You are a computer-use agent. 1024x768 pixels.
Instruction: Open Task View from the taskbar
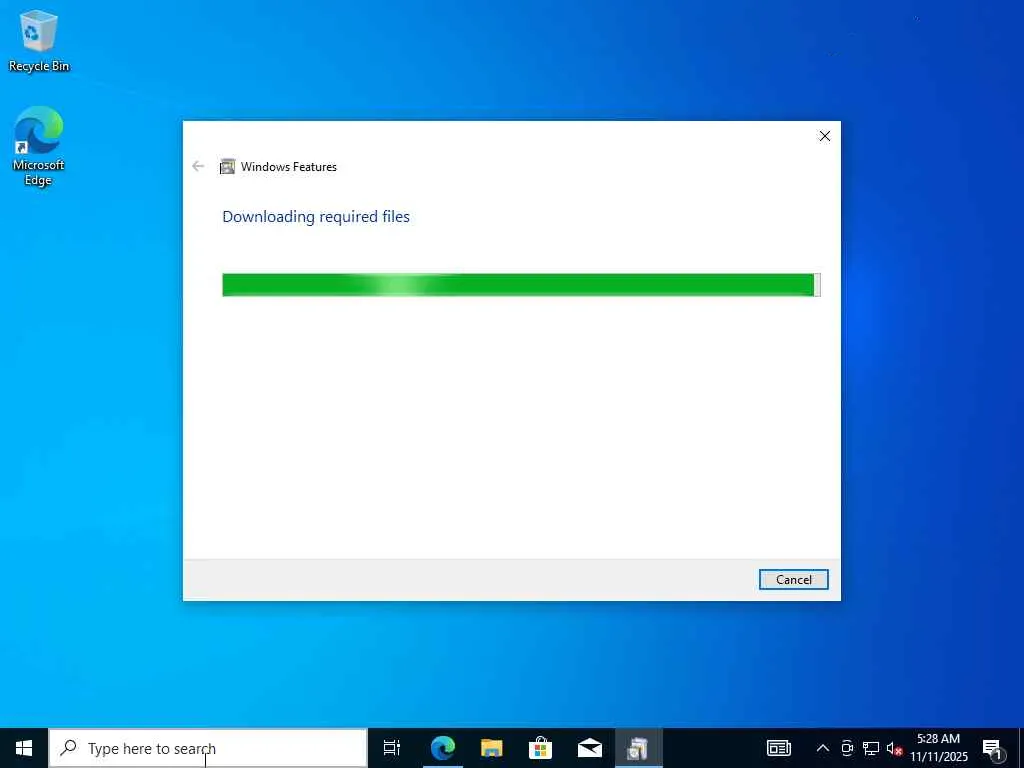(x=392, y=748)
